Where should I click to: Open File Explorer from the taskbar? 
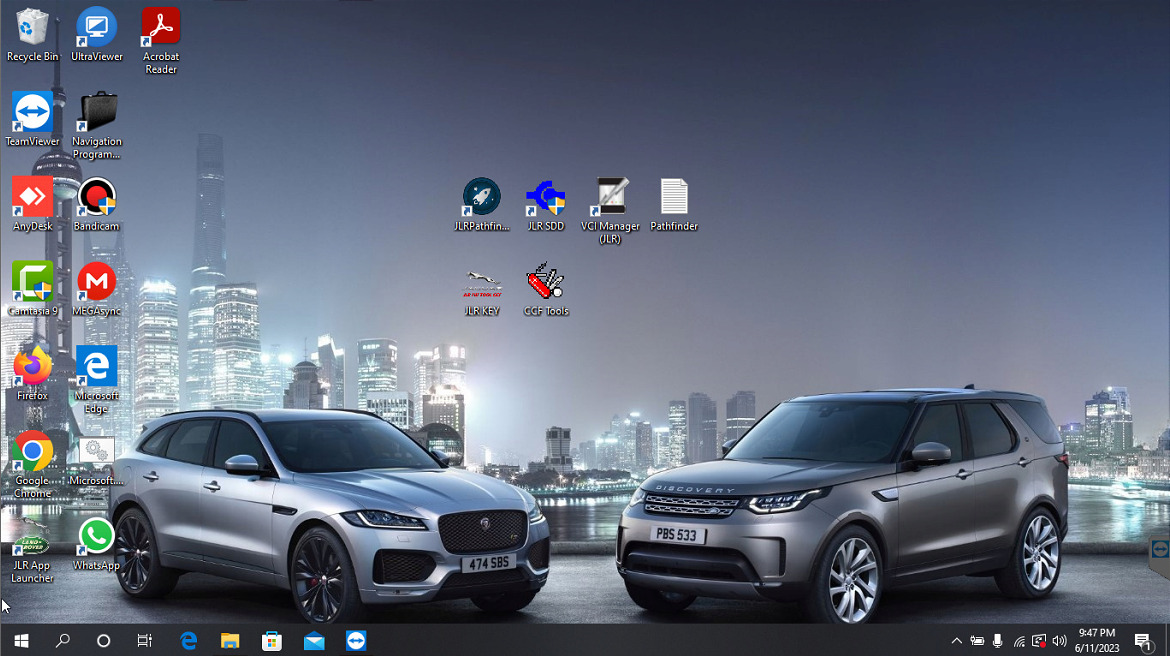[x=230, y=641]
